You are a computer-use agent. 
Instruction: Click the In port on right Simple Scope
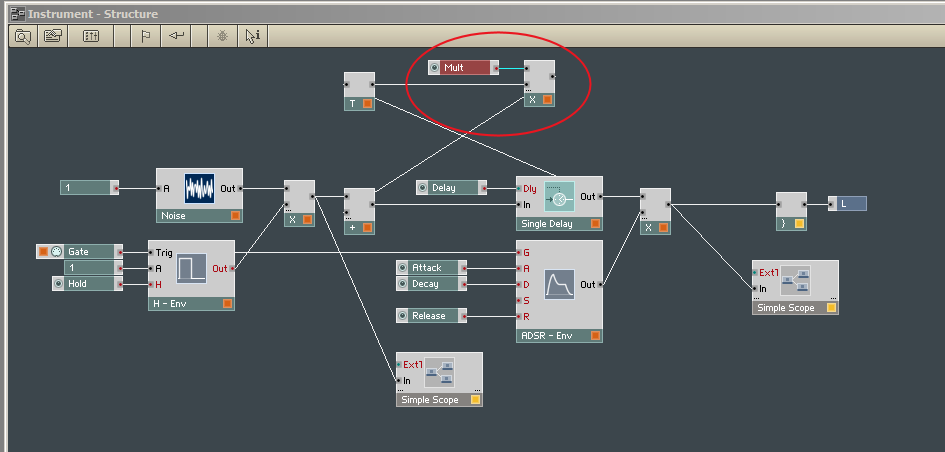pyautogui.click(x=755, y=289)
